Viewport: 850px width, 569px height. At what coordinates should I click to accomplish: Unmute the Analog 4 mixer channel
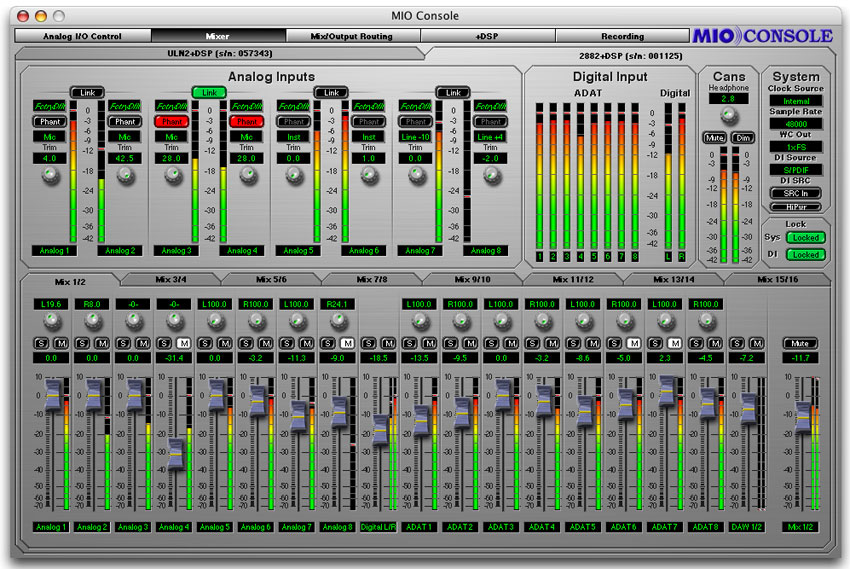[x=184, y=343]
